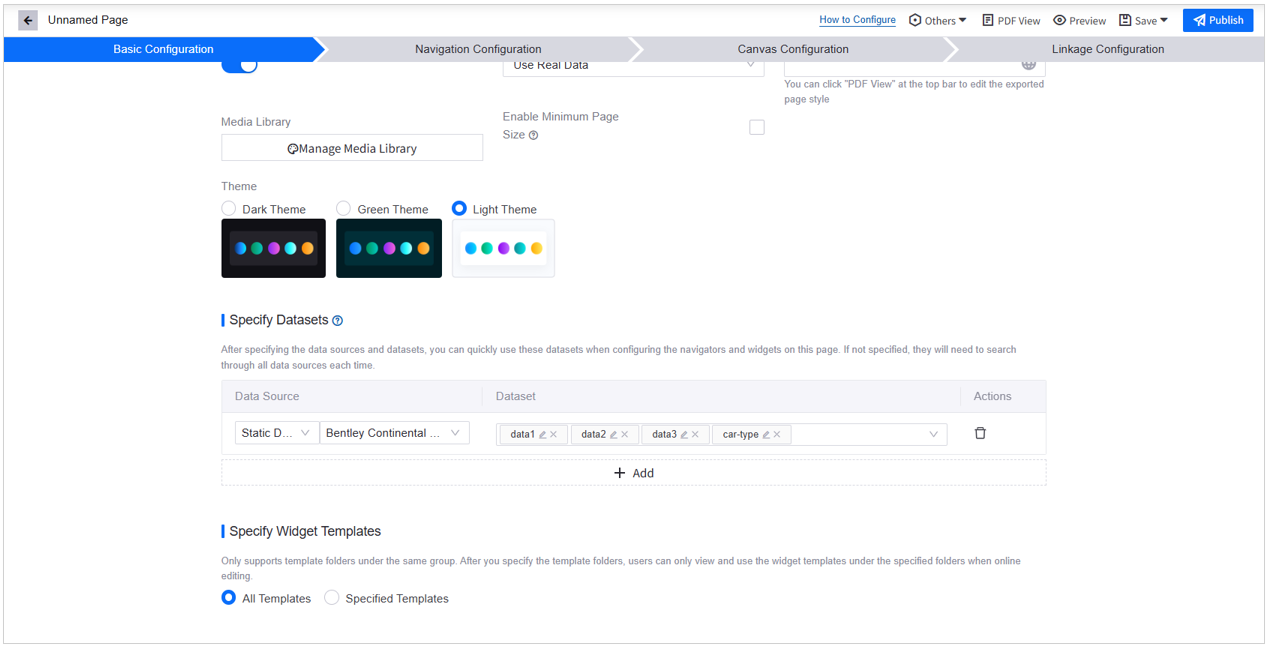Edit the data2 dataset tag name
The width and height of the screenshot is (1271, 648).
tap(613, 435)
